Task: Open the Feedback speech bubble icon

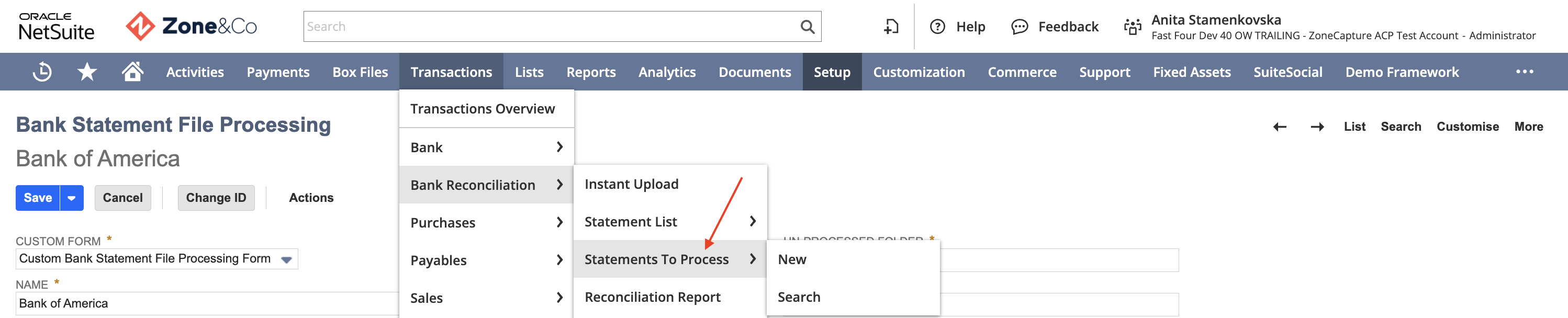Action: click(1020, 27)
